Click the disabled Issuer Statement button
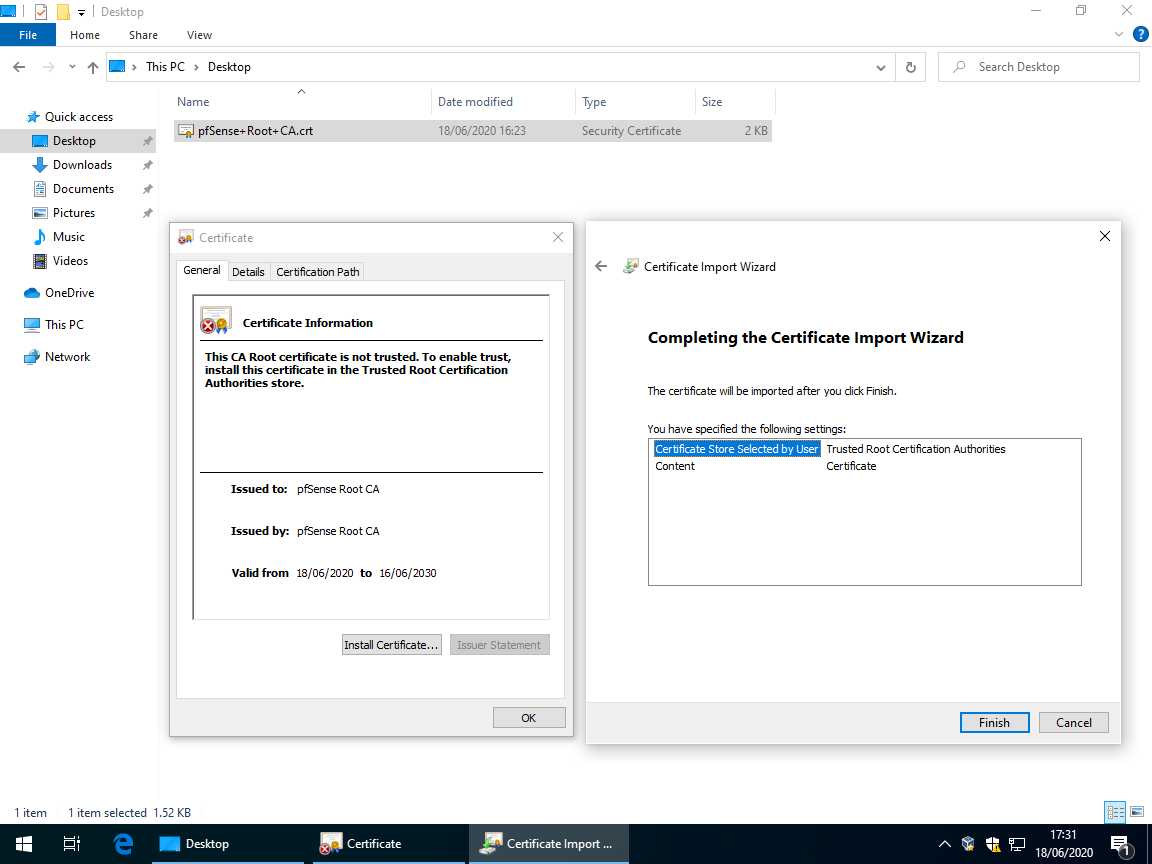Viewport: 1152px width, 864px height. pyautogui.click(x=500, y=644)
